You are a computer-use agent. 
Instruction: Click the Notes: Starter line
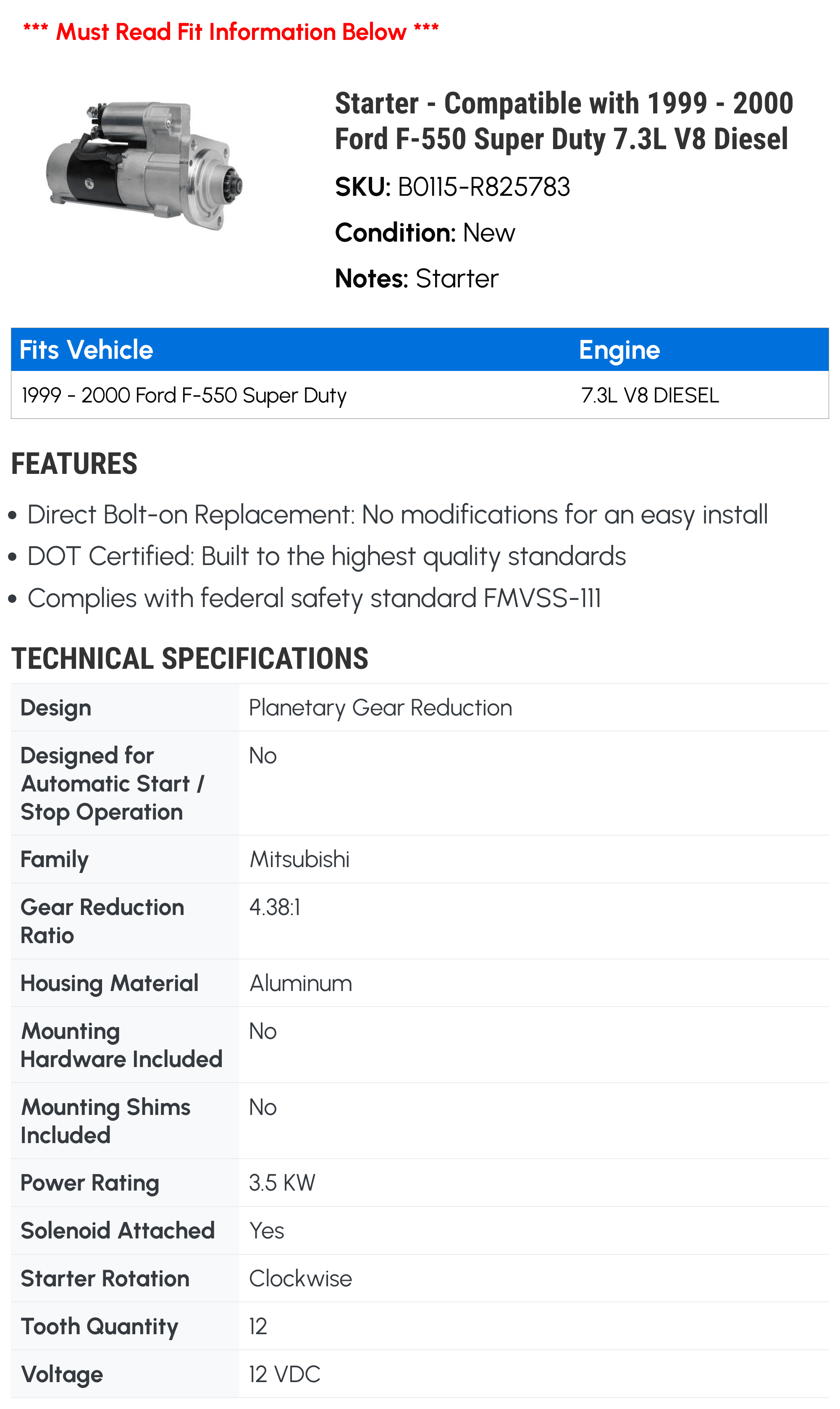click(x=417, y=279)
